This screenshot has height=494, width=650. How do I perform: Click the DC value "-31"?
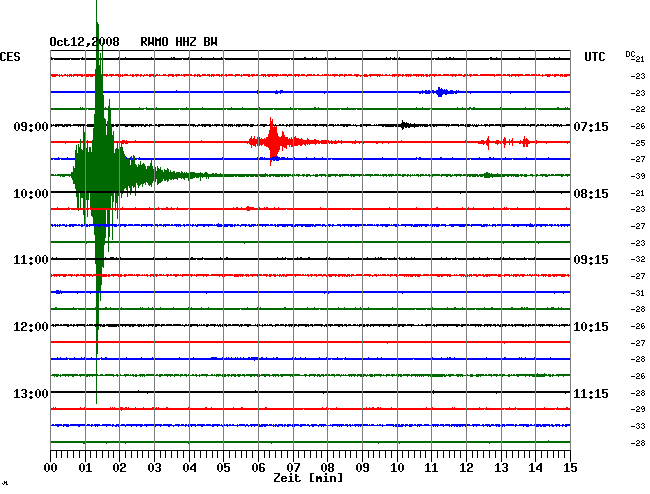(638, 293)
